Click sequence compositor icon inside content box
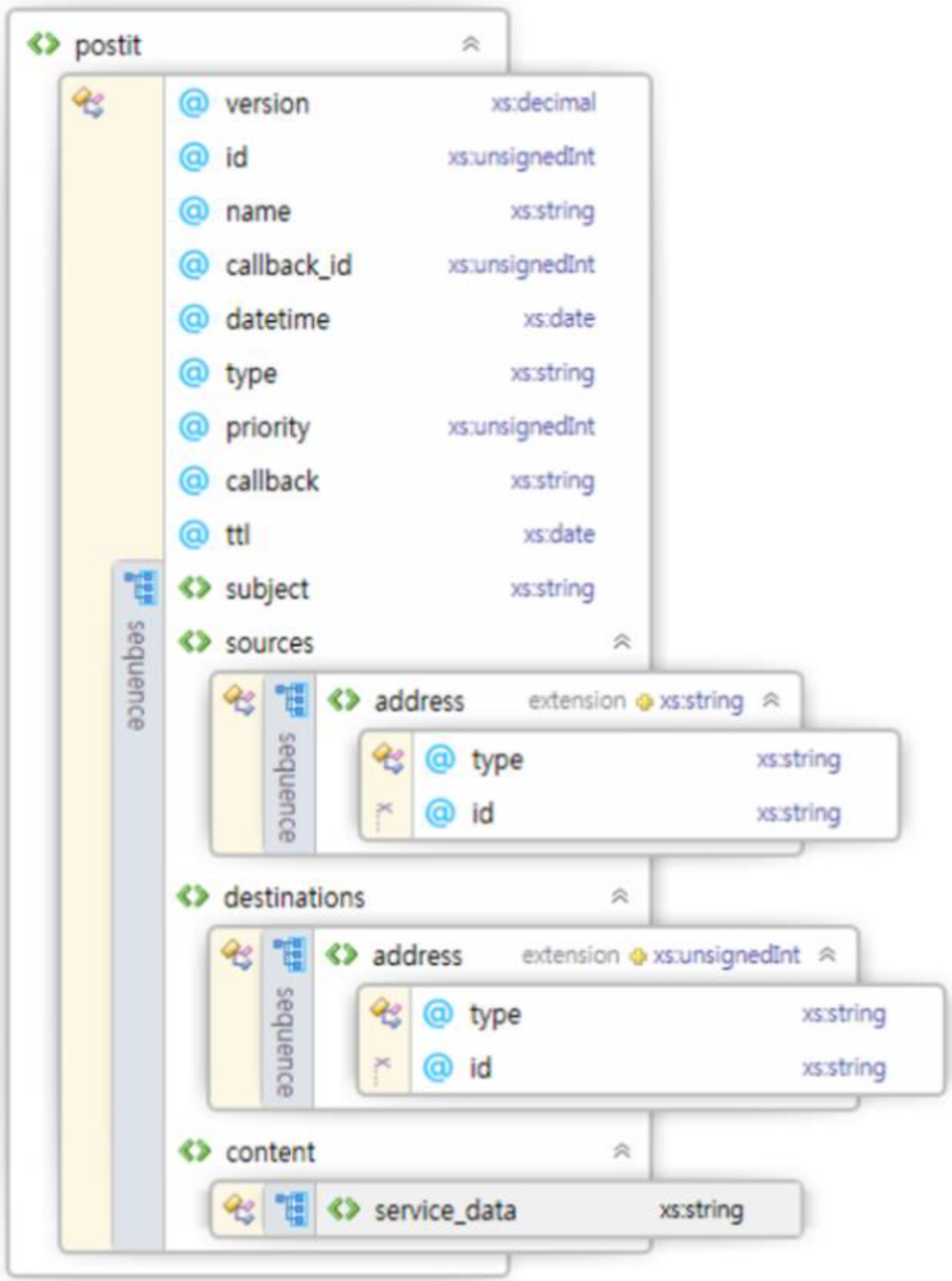 coord(291,1208)
